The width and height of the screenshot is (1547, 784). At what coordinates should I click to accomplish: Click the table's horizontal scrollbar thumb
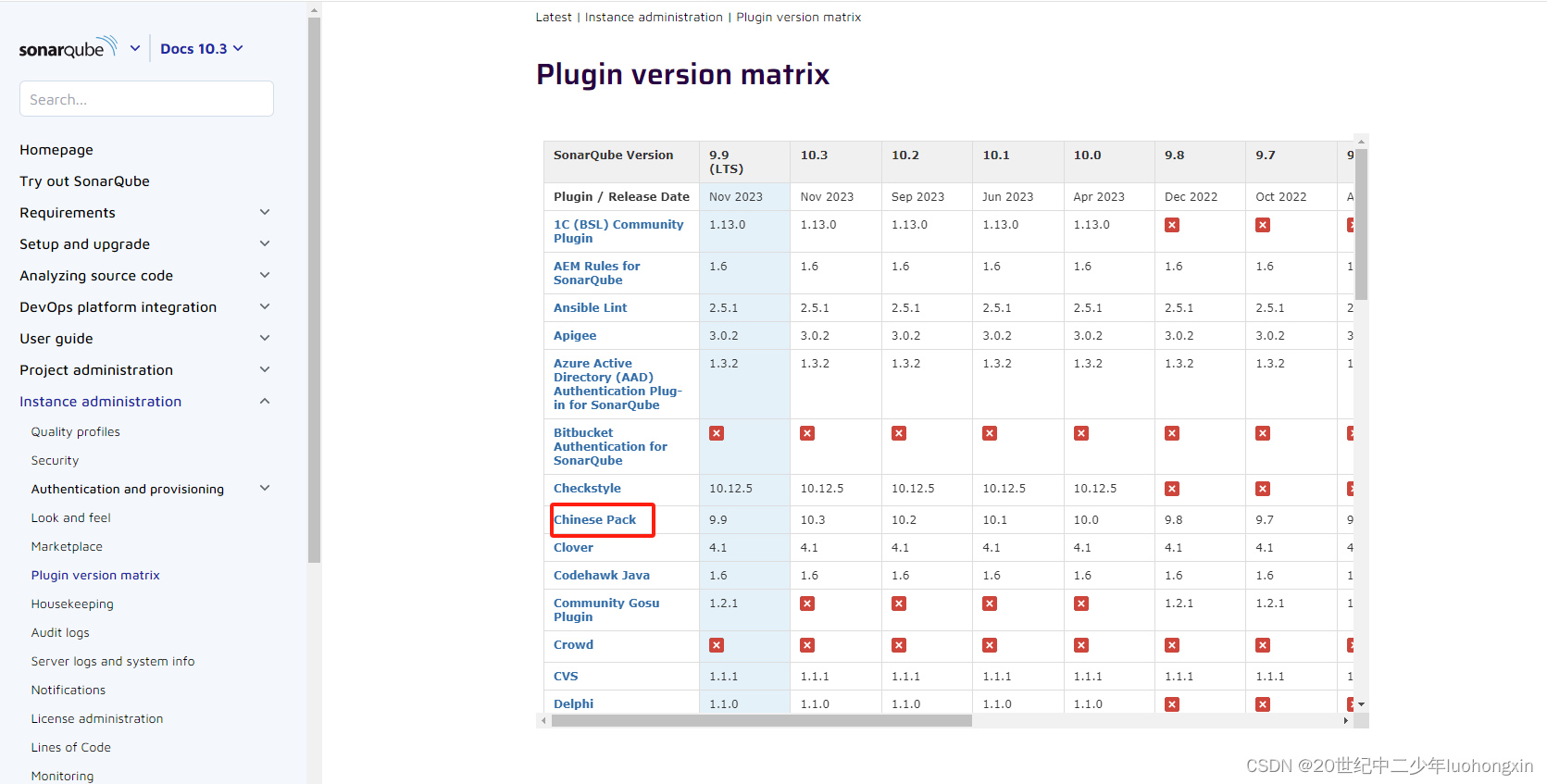pyautogui.click(x=762, y=720)
